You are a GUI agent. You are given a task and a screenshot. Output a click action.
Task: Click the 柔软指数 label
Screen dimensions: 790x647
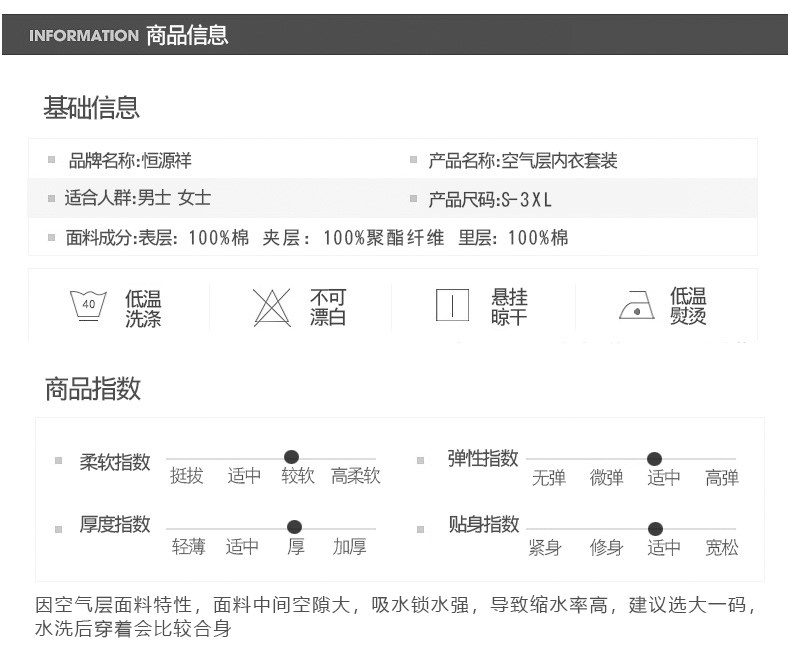pyautogui.click(x=115, y=462)
